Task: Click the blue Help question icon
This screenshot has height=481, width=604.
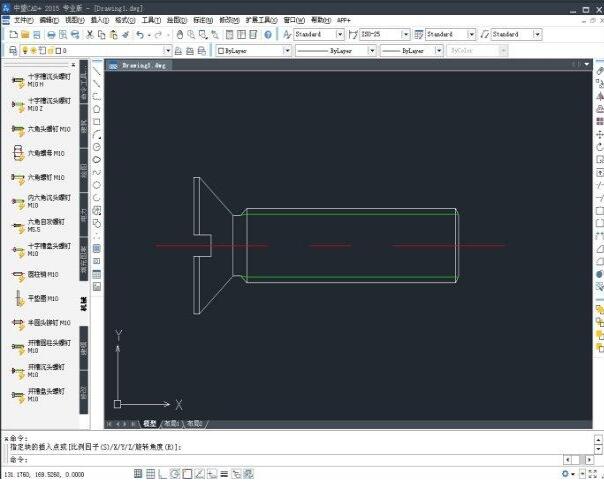Action: (268, 35)
